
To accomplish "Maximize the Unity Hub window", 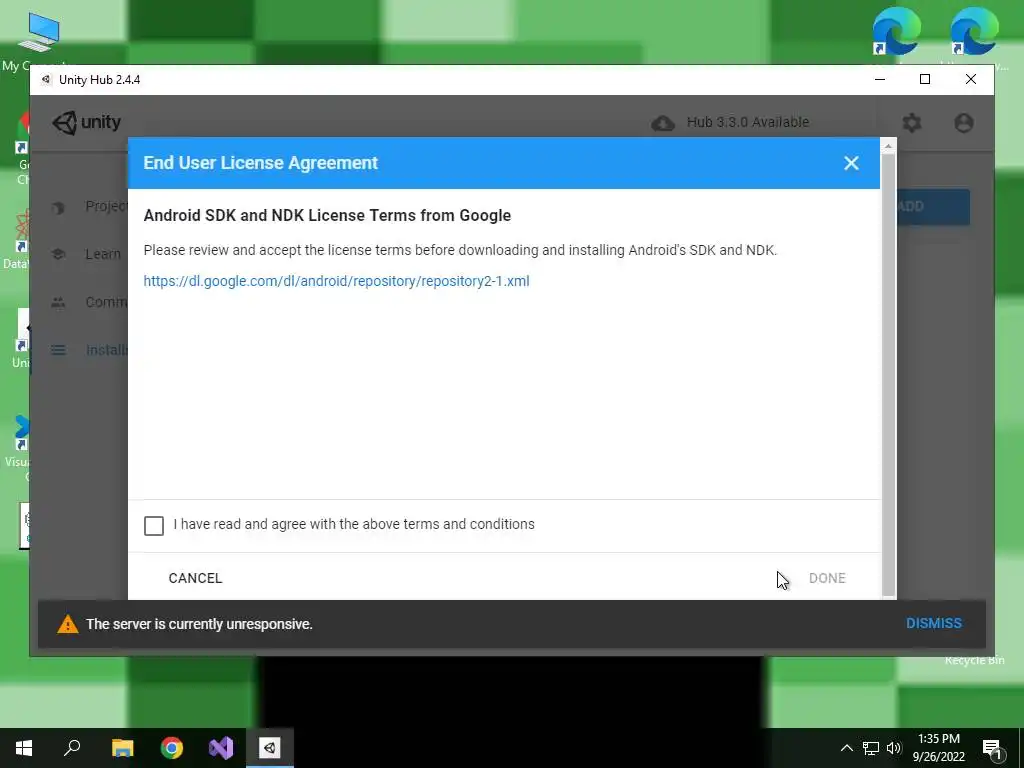I will click(x=925, y=80).
